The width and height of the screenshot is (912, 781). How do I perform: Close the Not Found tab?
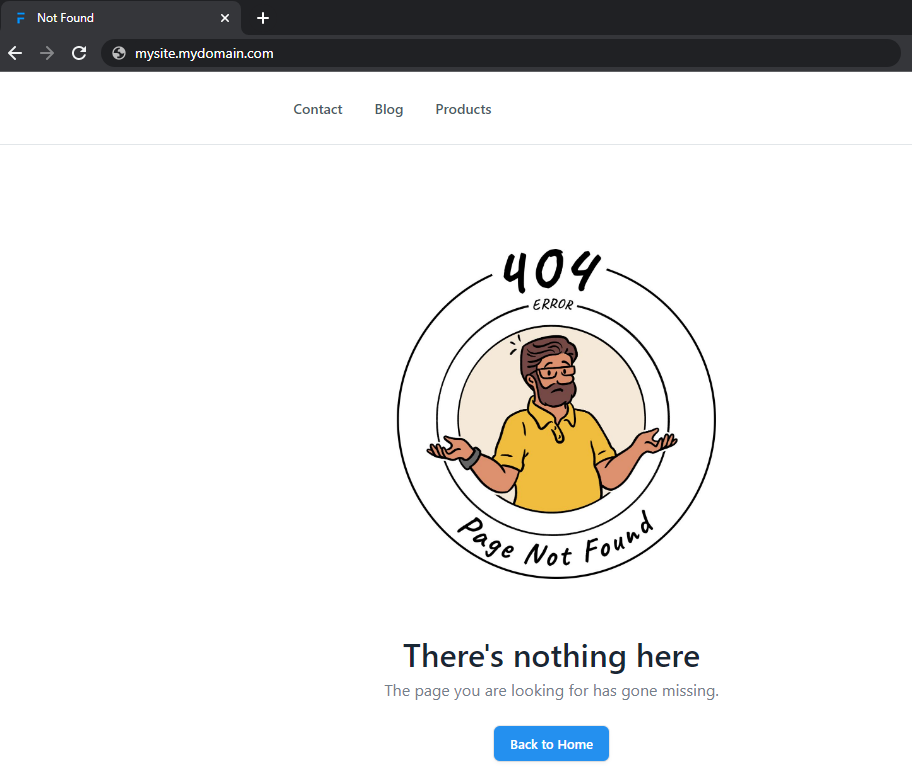[x=225, y=18]
